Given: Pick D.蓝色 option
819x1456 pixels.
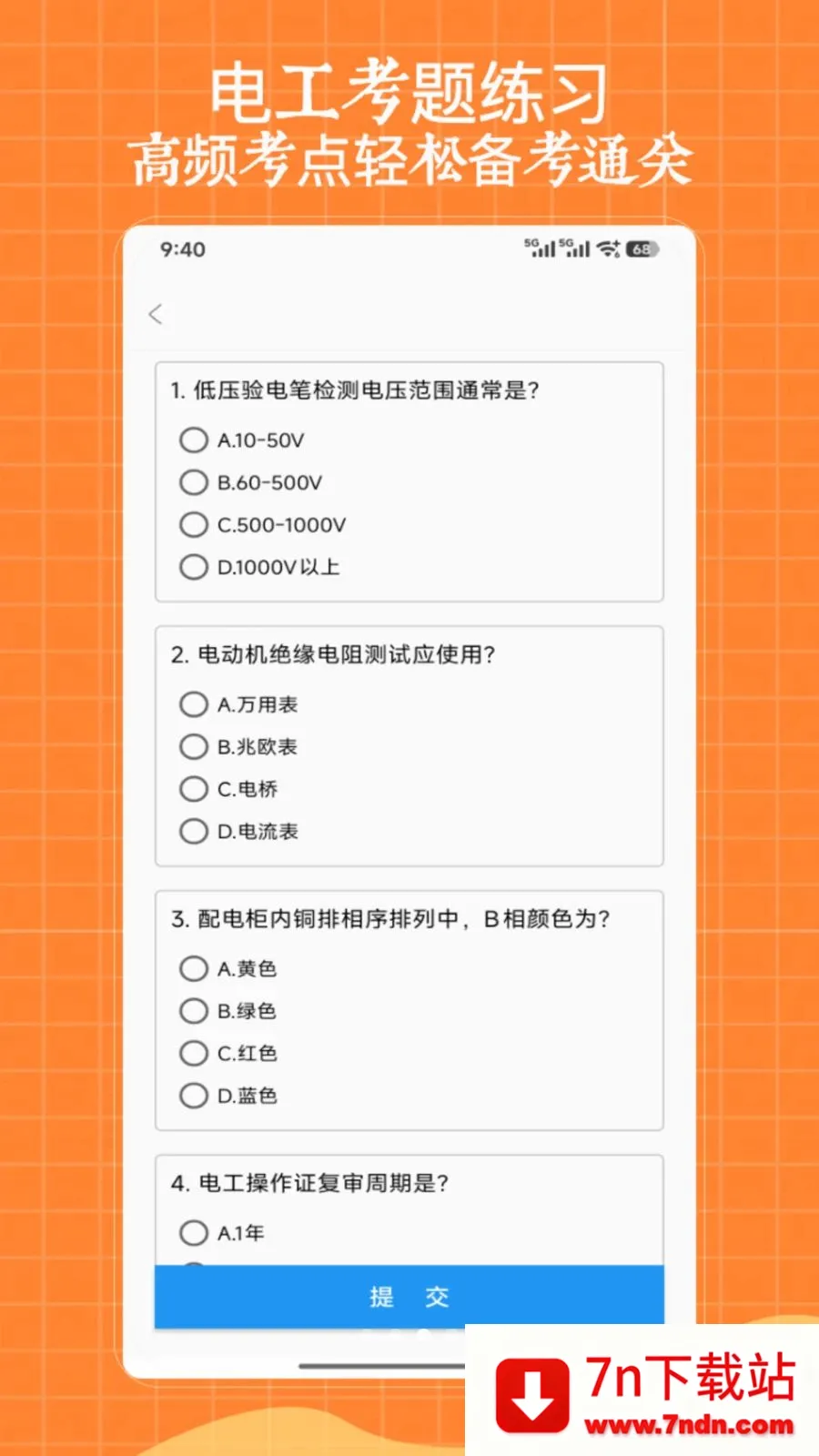Looking at the screenshot, I should pos(194,1096).
